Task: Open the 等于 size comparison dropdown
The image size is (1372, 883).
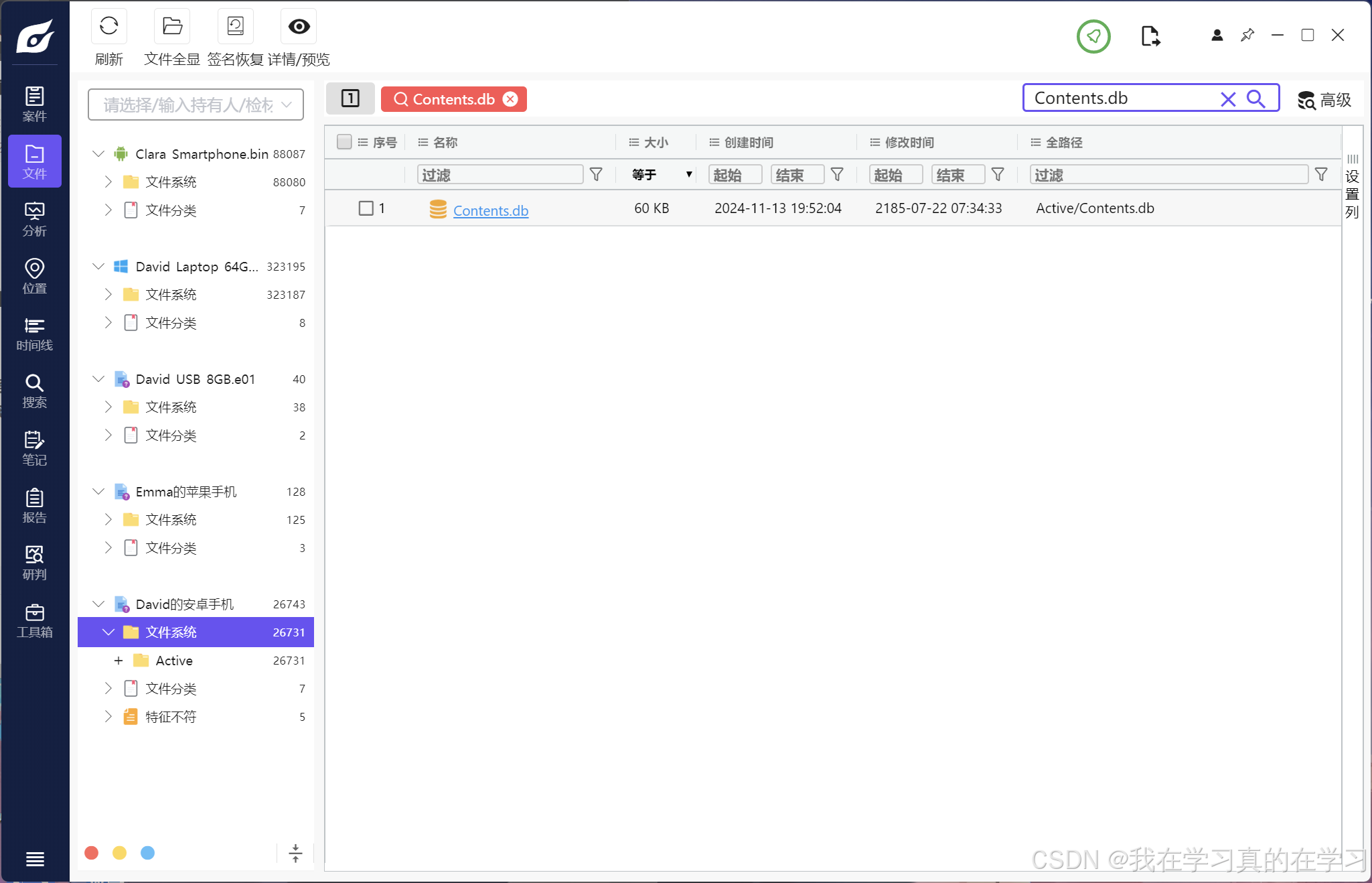Action: click(x=662, y=175)
